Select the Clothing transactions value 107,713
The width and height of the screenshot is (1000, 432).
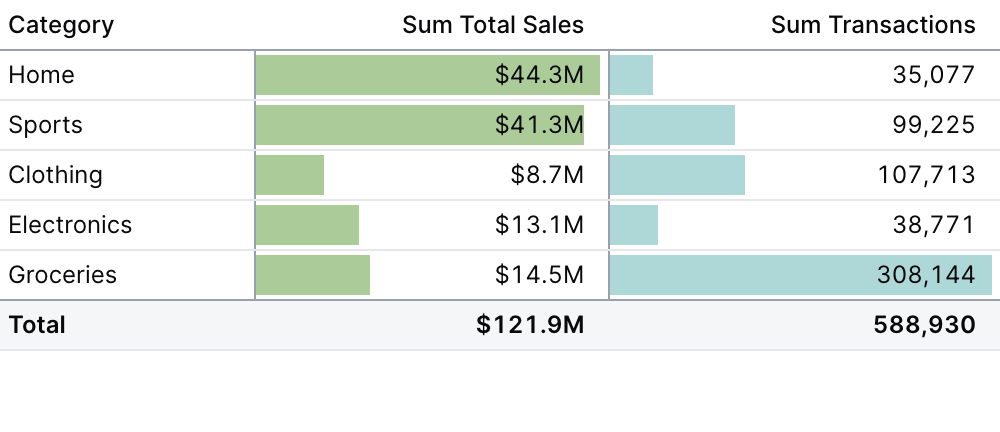(x=926, y=175)
